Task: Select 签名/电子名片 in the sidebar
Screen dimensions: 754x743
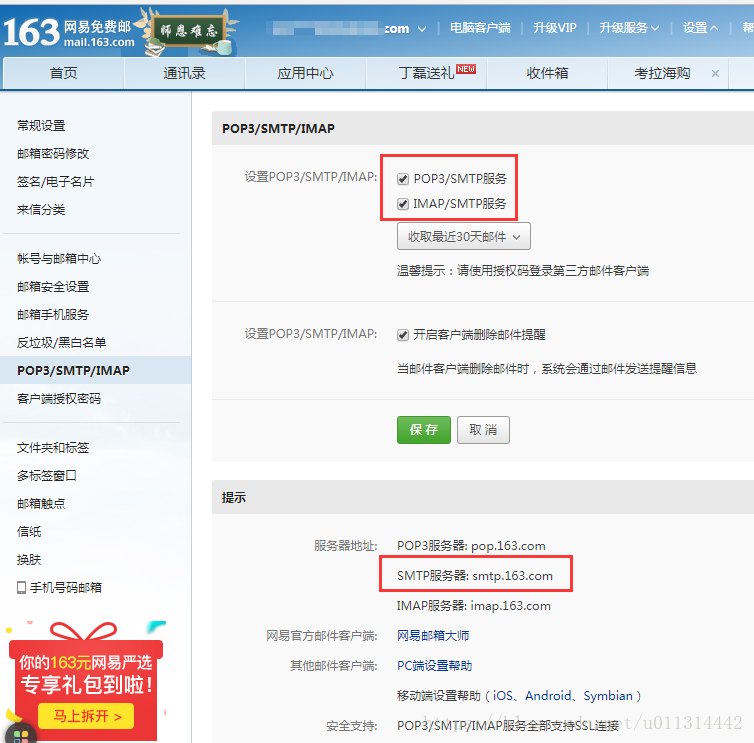Action: 55,182
